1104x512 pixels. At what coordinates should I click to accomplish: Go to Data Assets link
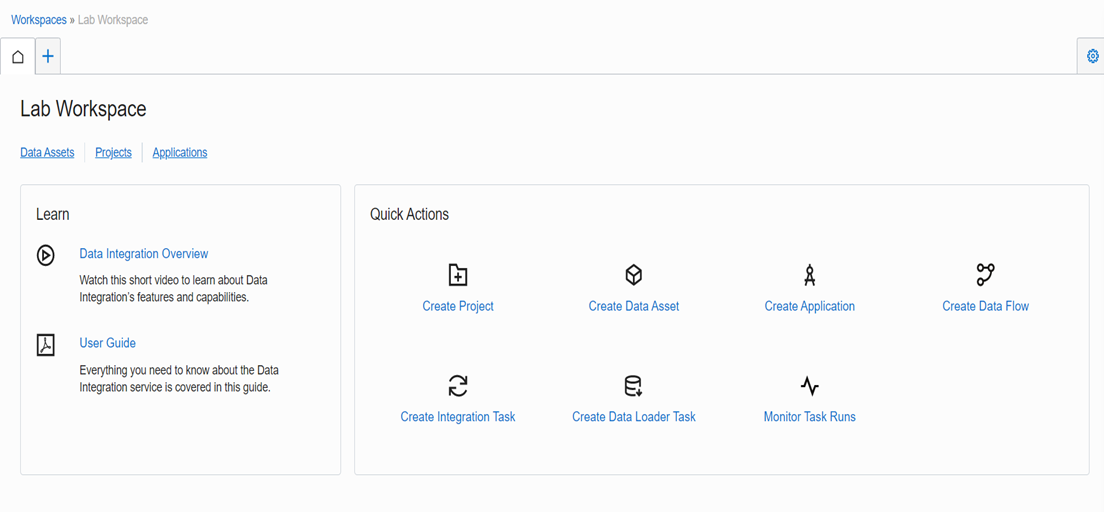tap(47, 153)
